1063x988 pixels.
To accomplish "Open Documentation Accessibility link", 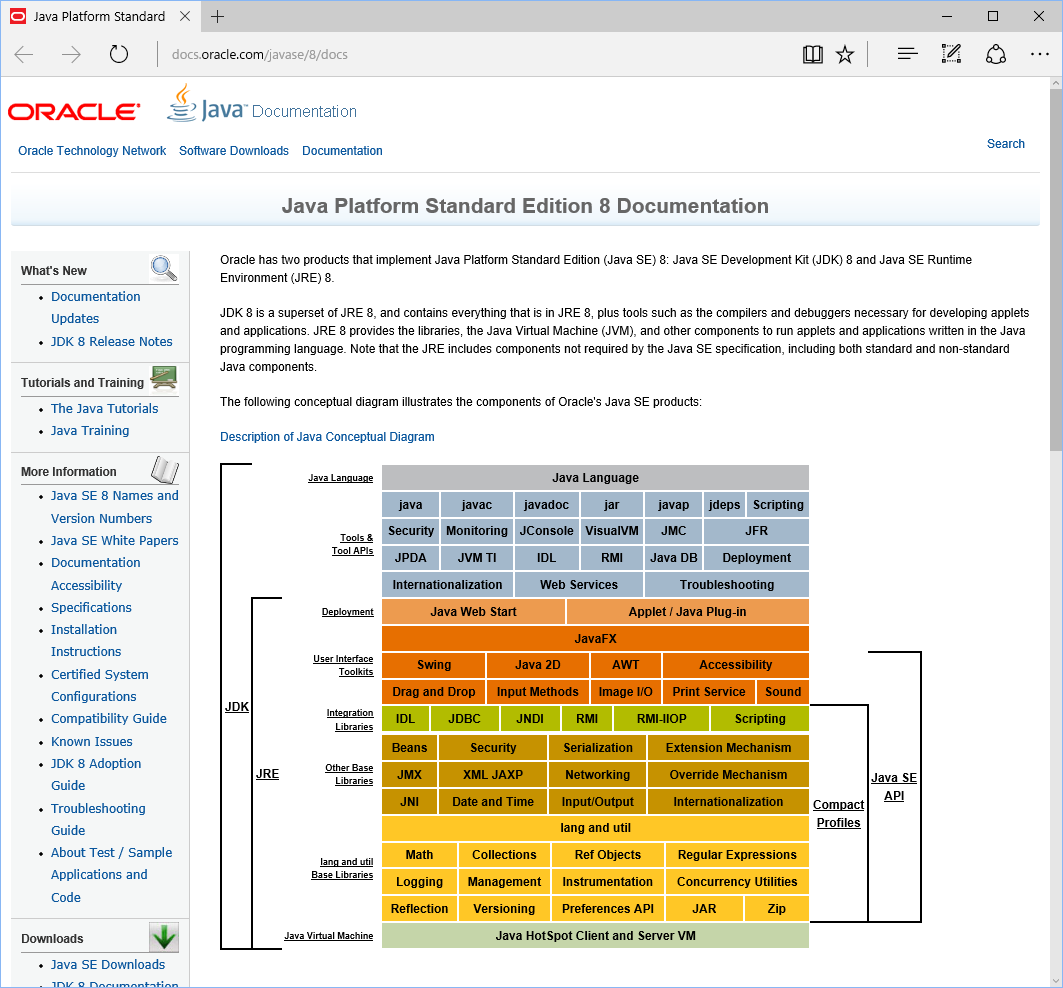I will [x=96, y=574].
